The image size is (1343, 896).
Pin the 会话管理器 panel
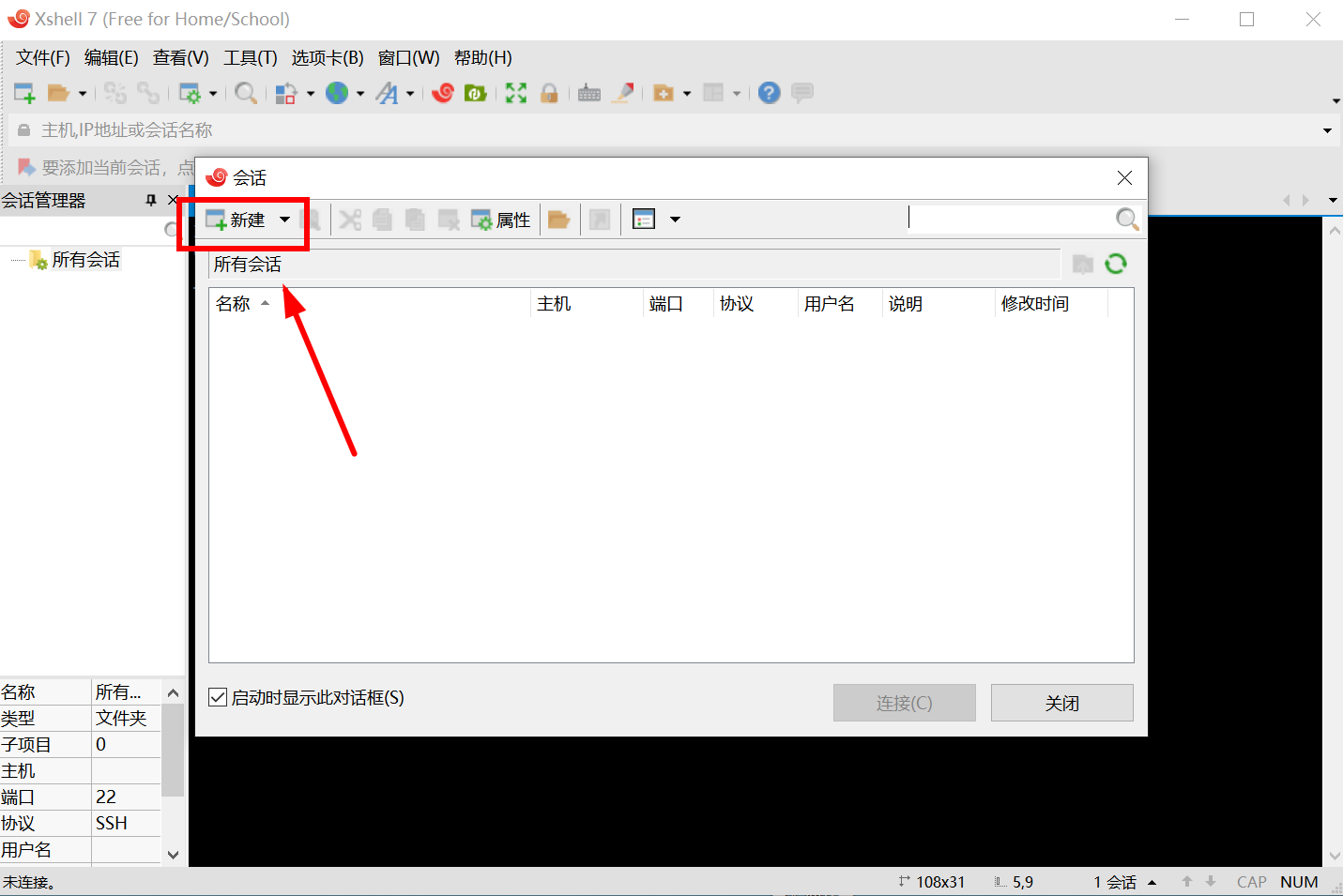pyautogui.click(x=151, y=200)
